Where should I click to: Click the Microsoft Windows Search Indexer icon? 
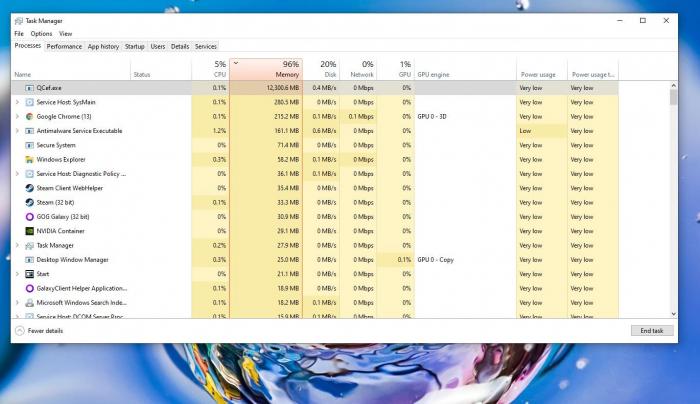29,303
